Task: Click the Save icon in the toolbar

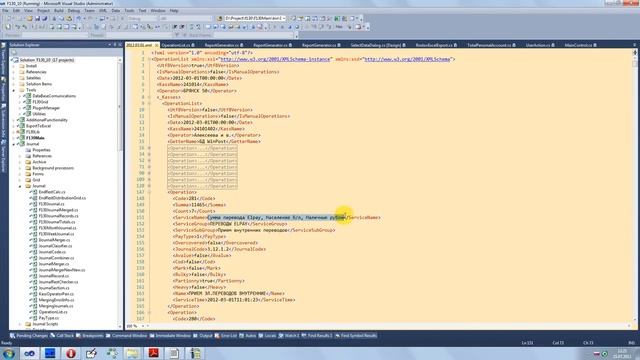Action: 37,19
